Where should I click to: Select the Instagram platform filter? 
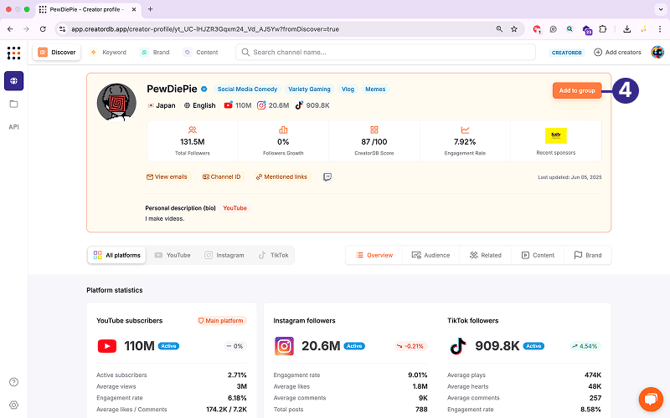(x=224, y=255)
